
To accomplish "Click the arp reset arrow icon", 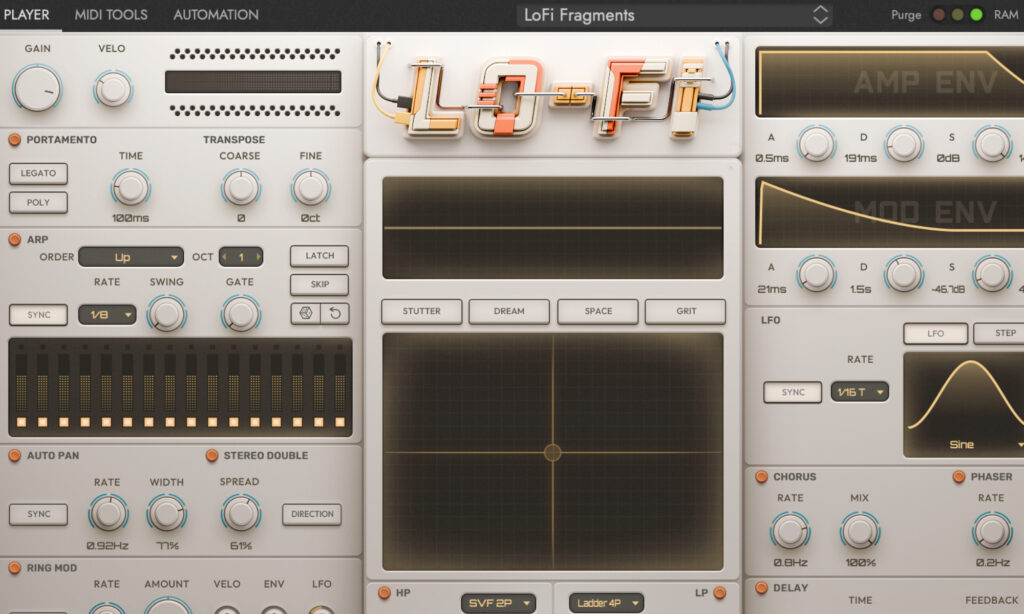I will [334, 314].
